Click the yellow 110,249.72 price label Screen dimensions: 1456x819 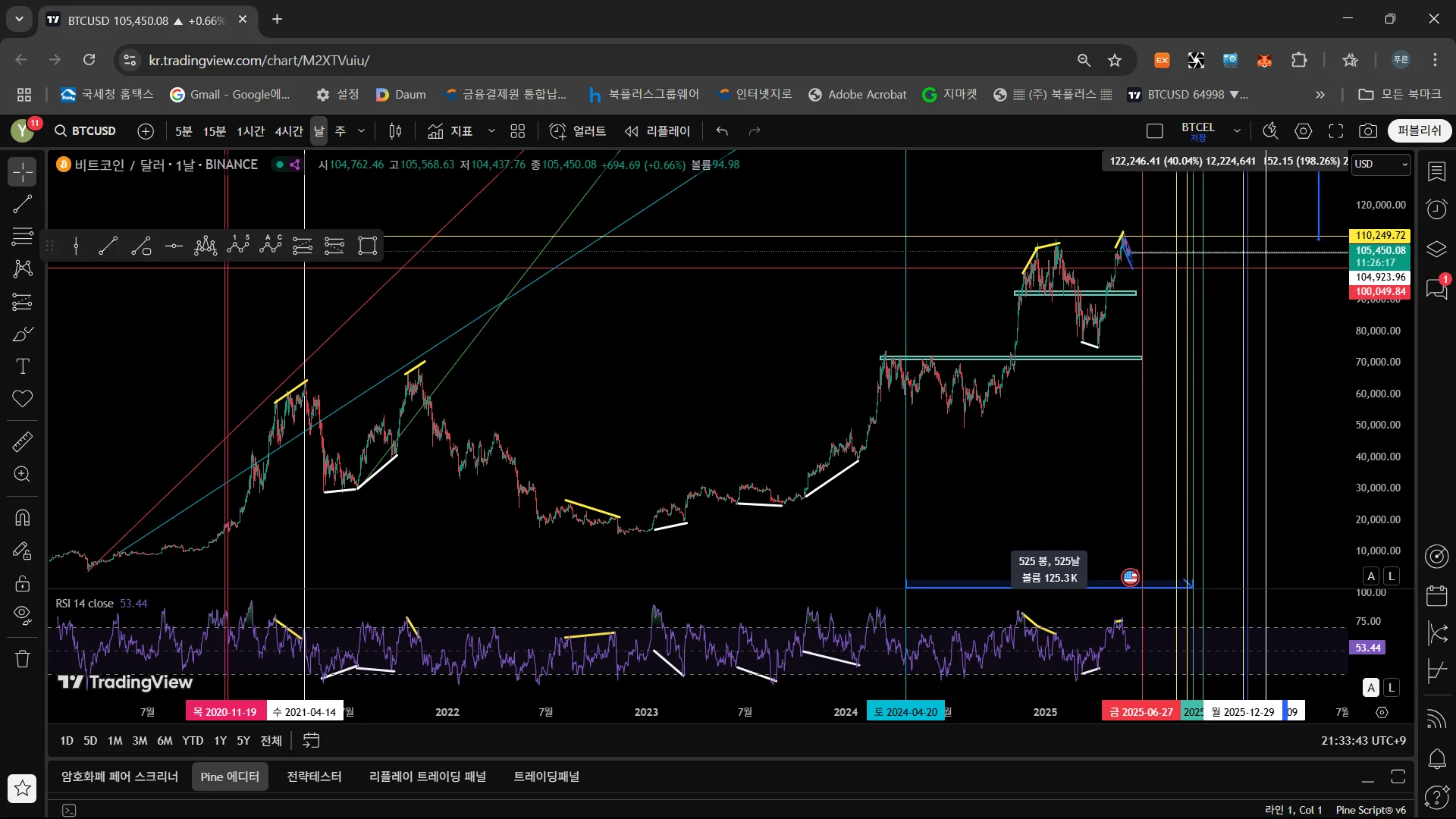1379,236
